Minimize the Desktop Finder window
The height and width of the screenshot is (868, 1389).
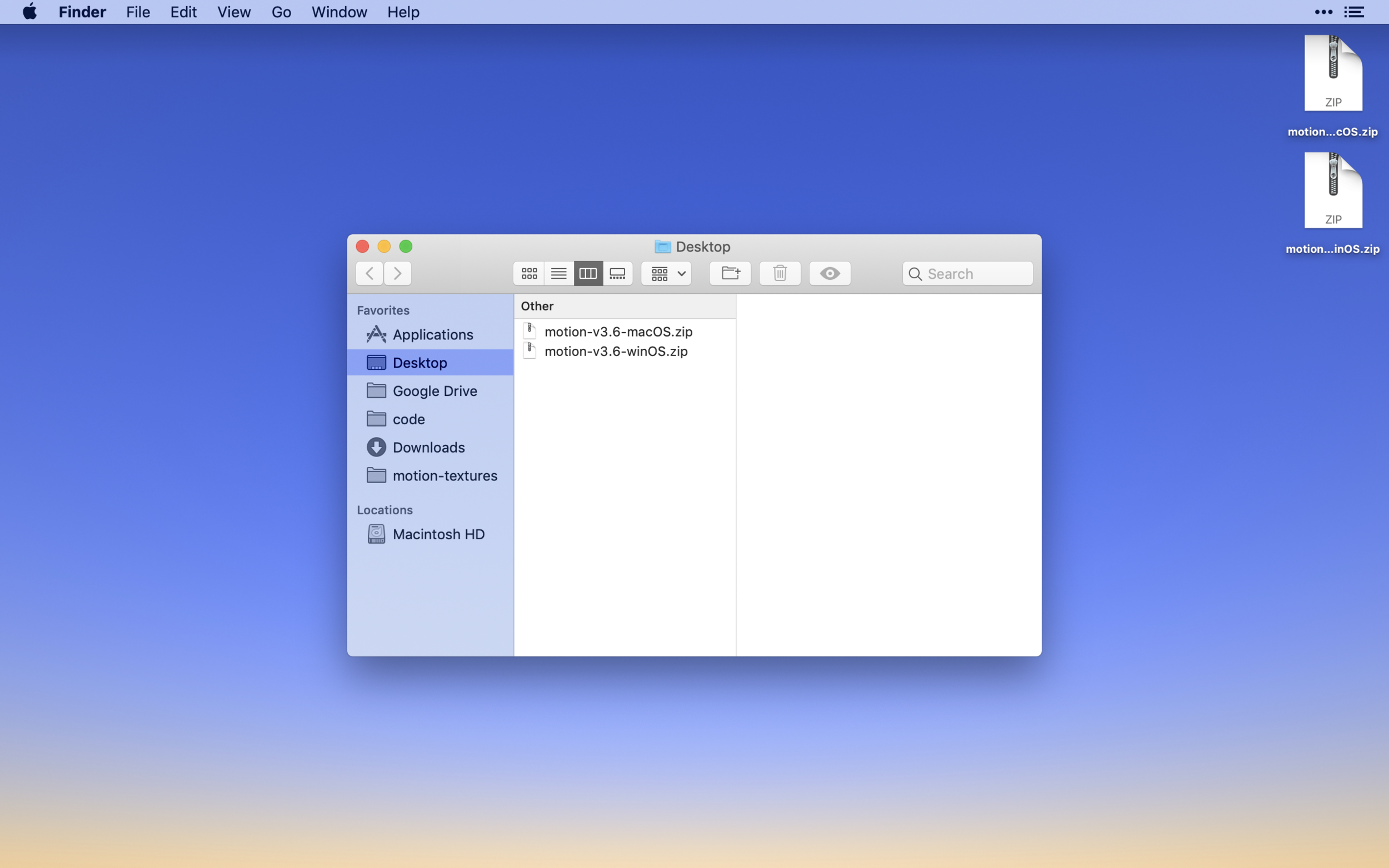(384, 246)
